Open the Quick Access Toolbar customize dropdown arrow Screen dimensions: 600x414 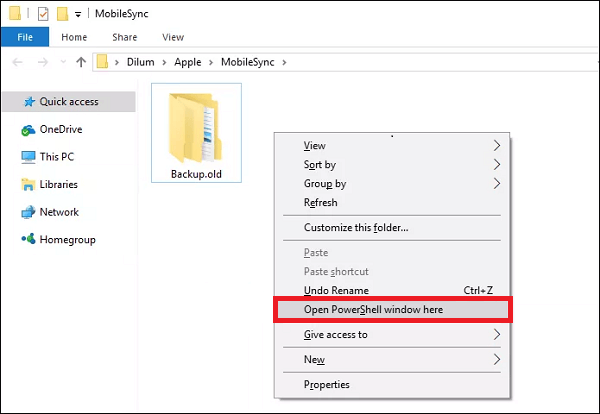click(78, 15)
